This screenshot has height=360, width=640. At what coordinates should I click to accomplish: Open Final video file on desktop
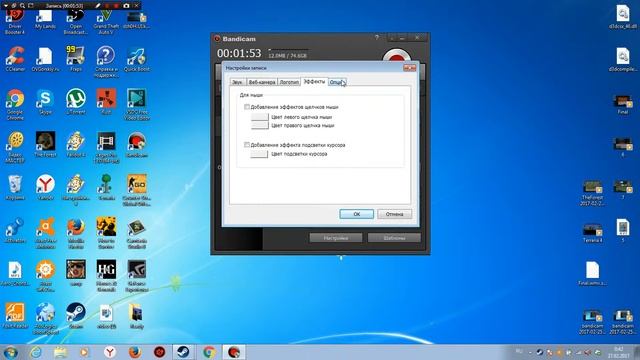622,104
